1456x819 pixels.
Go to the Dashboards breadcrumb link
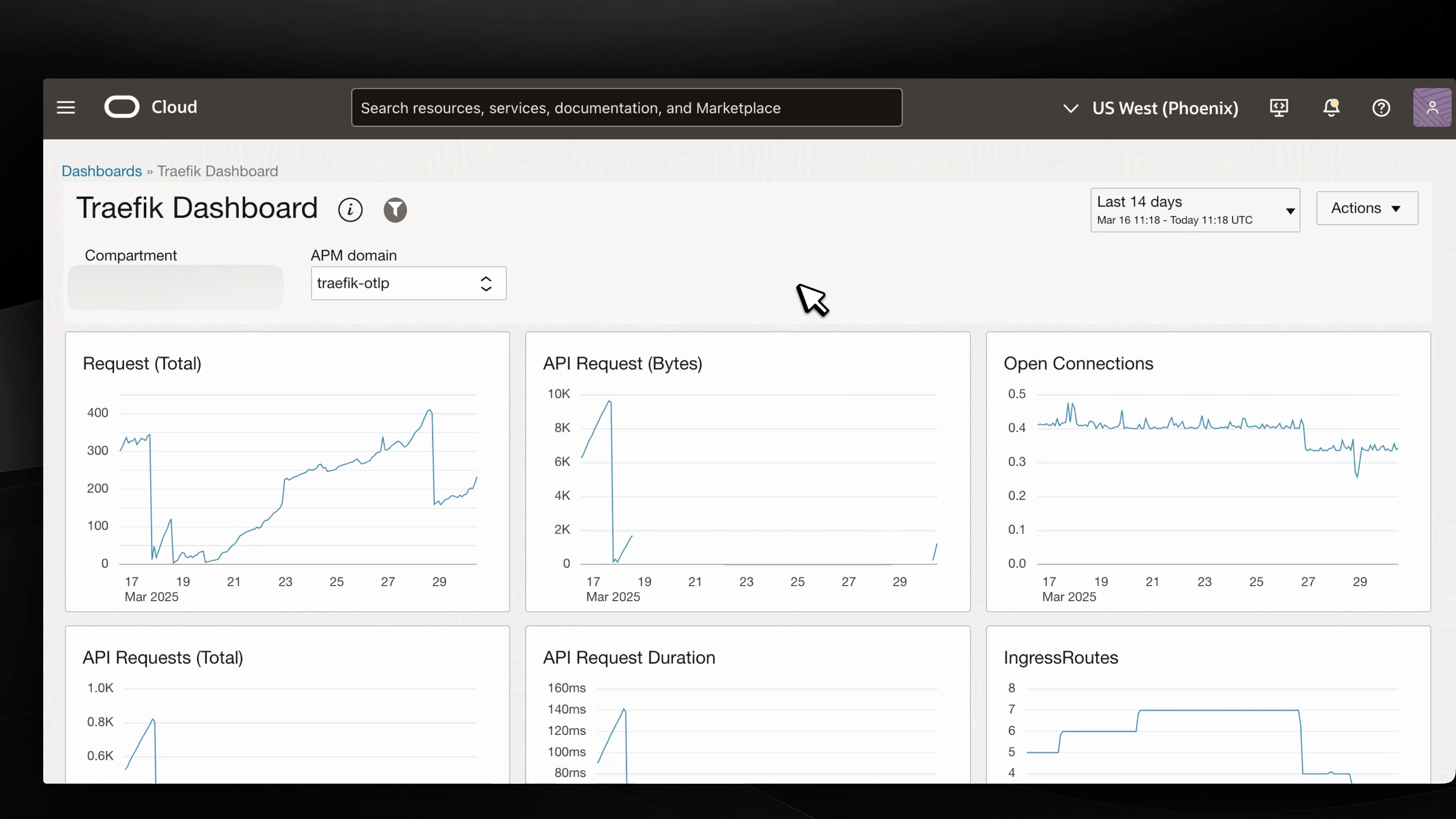(102, 171)
